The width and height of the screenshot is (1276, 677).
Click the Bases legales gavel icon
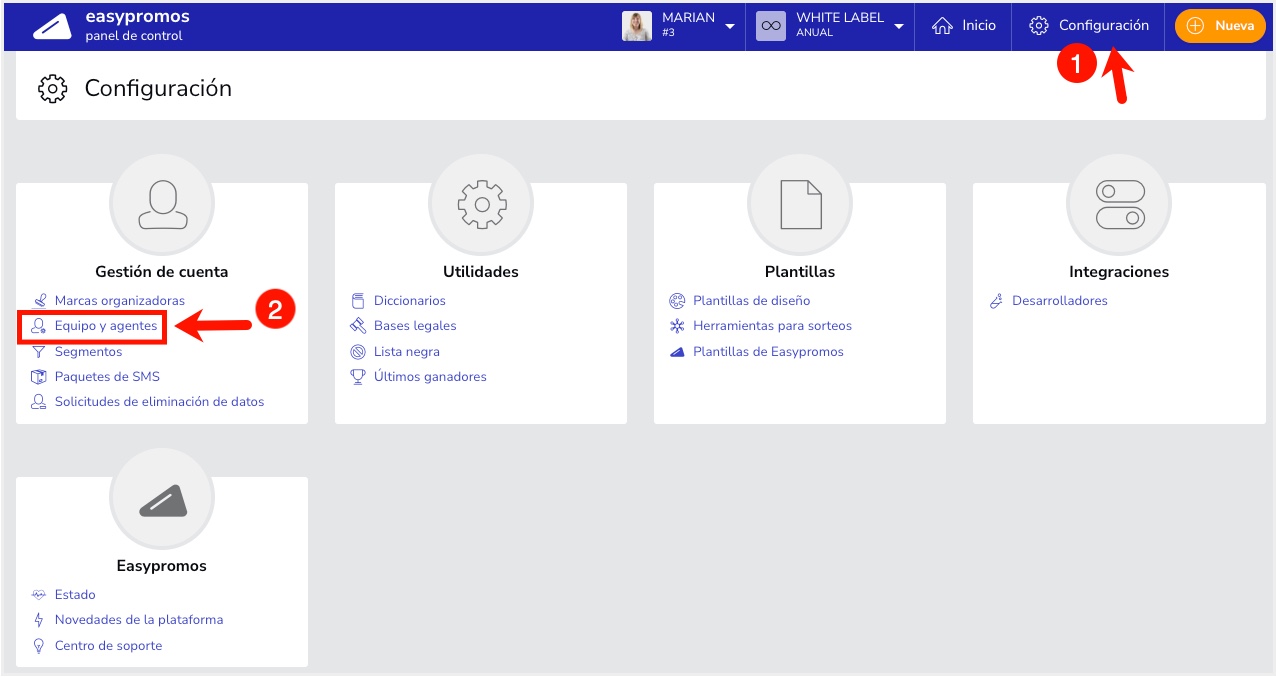358,326
